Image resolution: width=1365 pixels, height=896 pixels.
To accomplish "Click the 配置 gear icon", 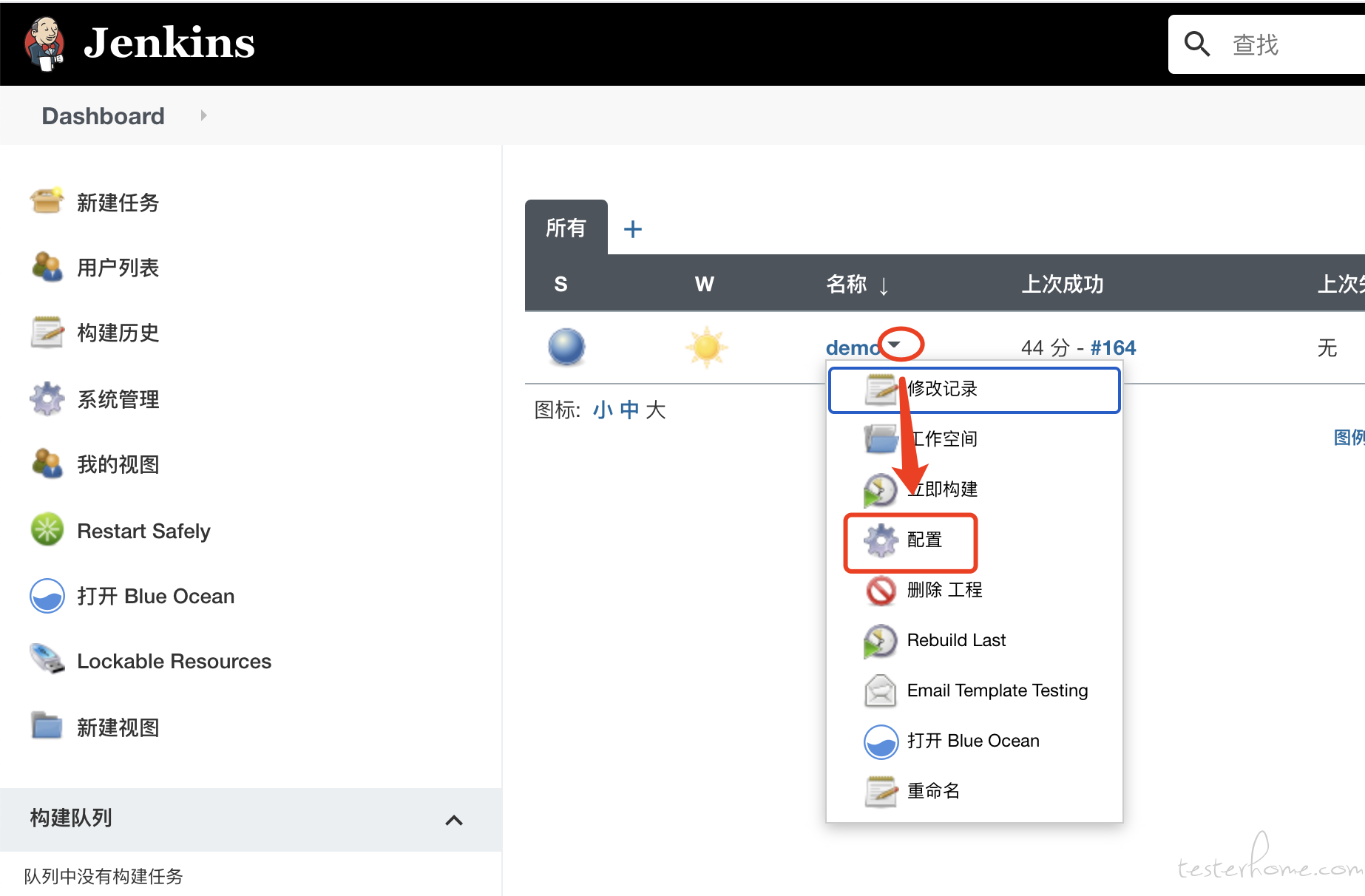I will coord(881,540).
